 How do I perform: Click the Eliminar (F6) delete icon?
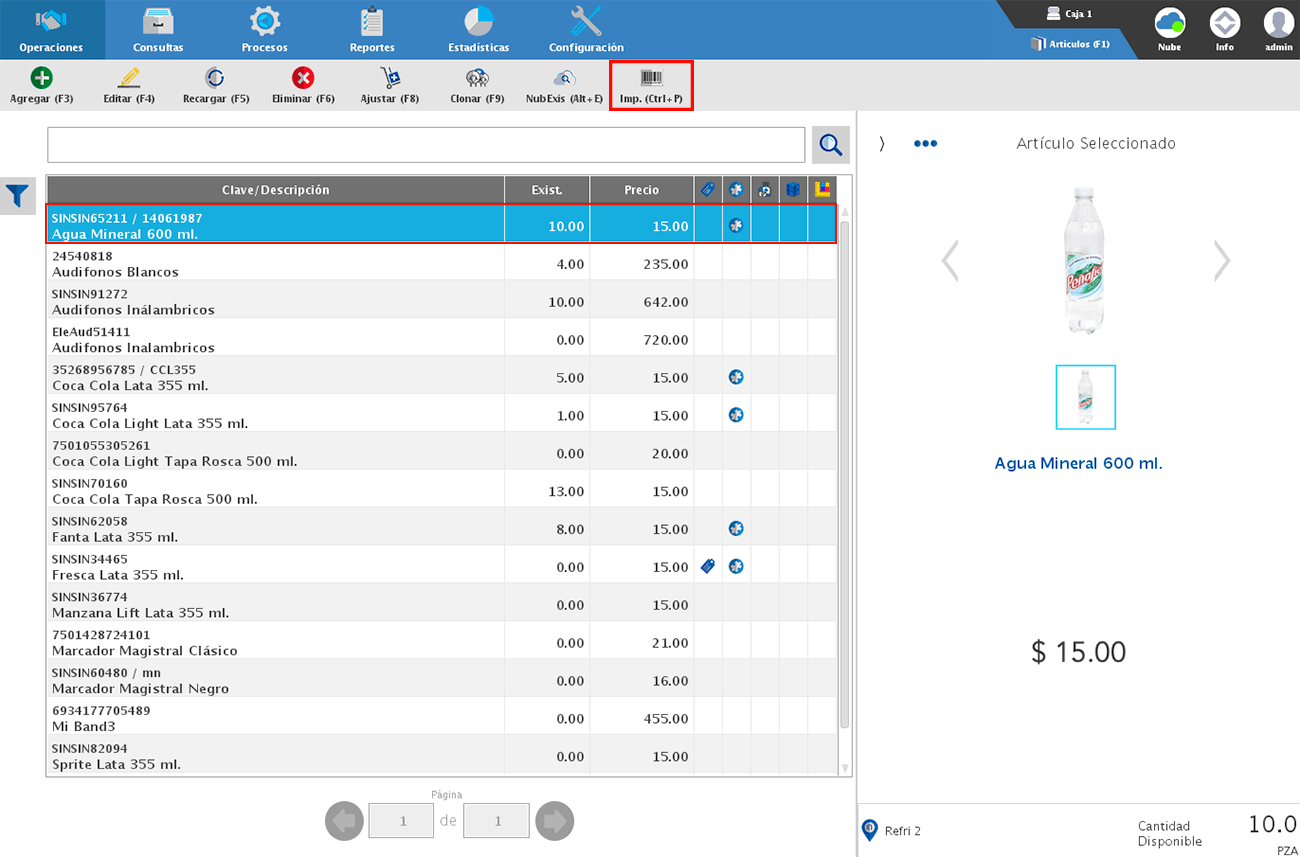(303, 78)
